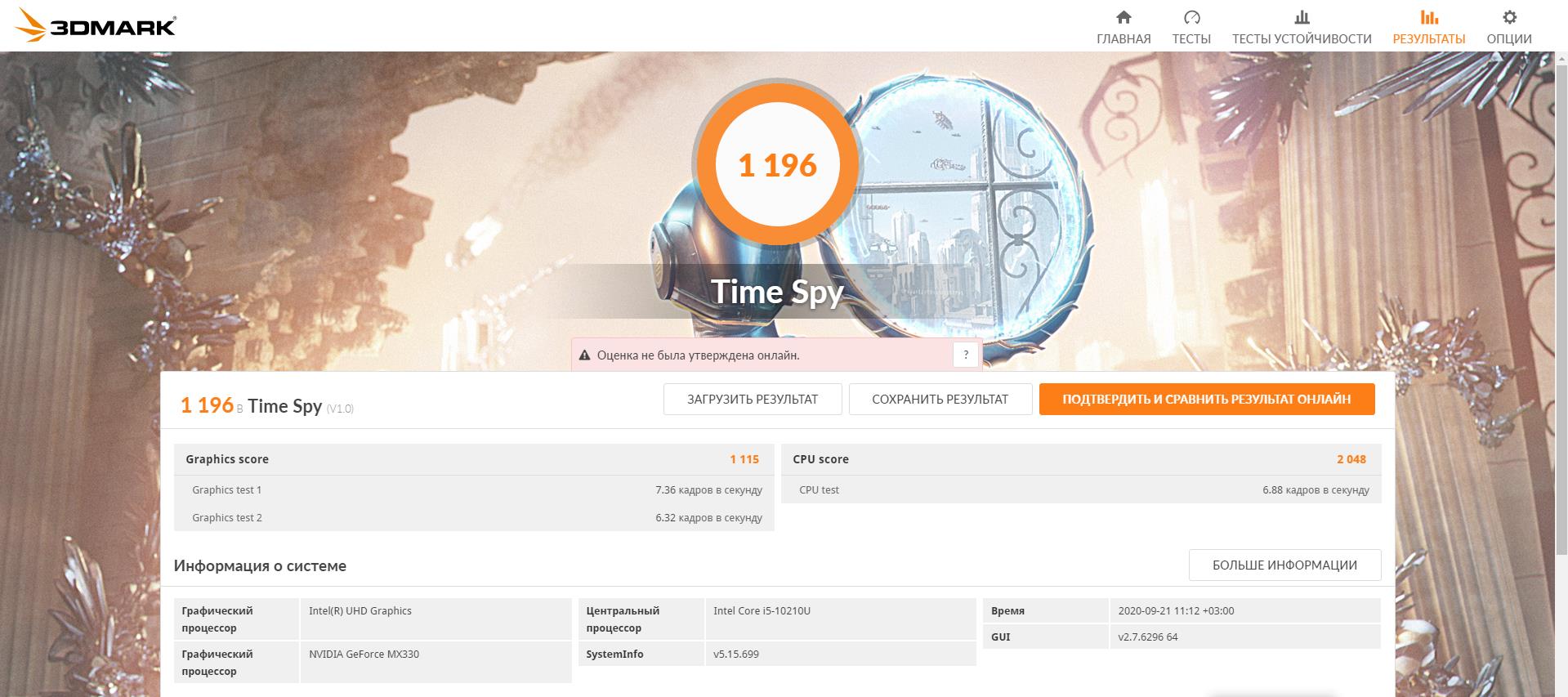
Task: Open the question mark help button
Action: click(966, 355)
